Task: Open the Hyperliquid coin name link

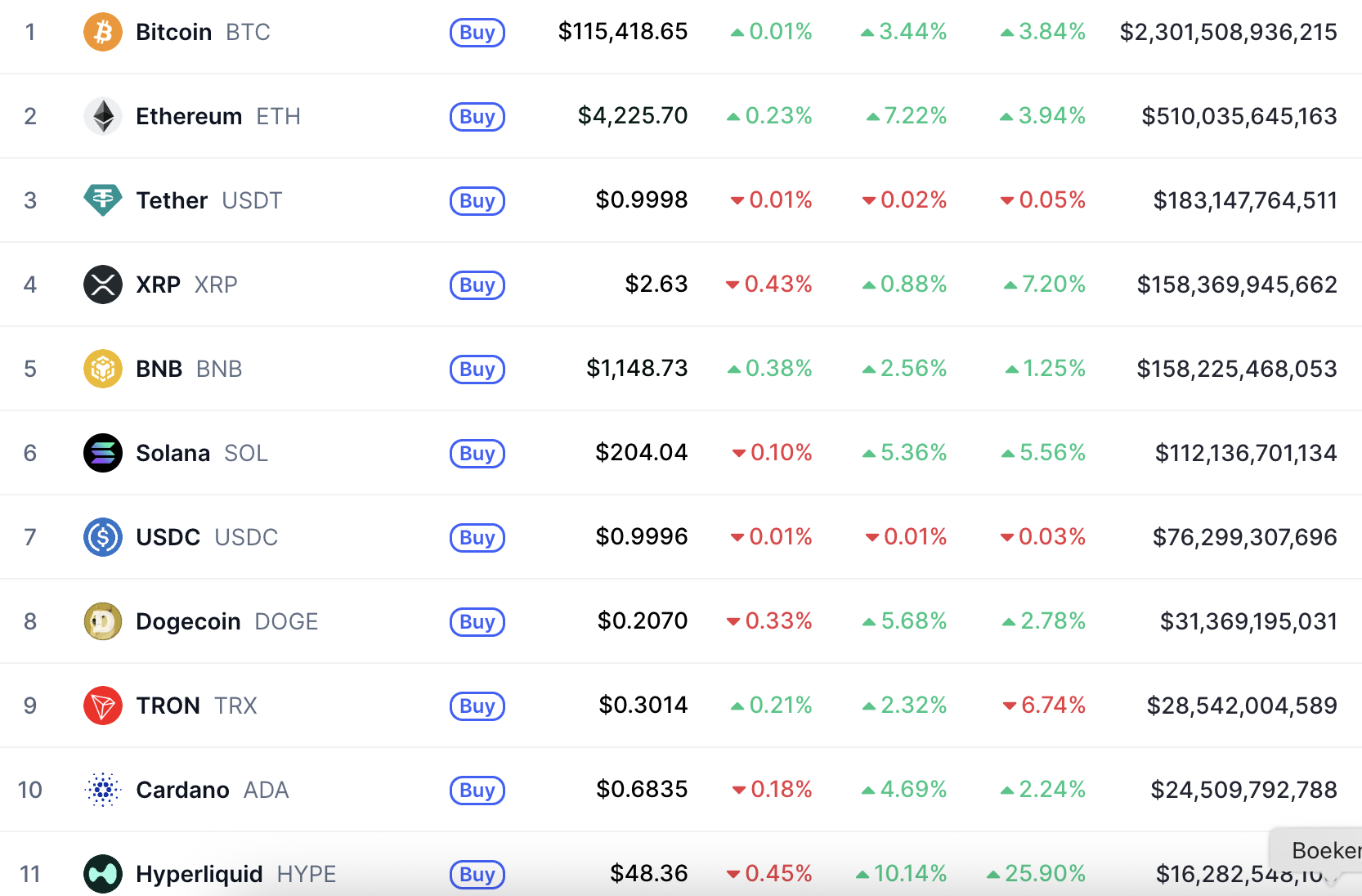Action: tap(199, 874)
